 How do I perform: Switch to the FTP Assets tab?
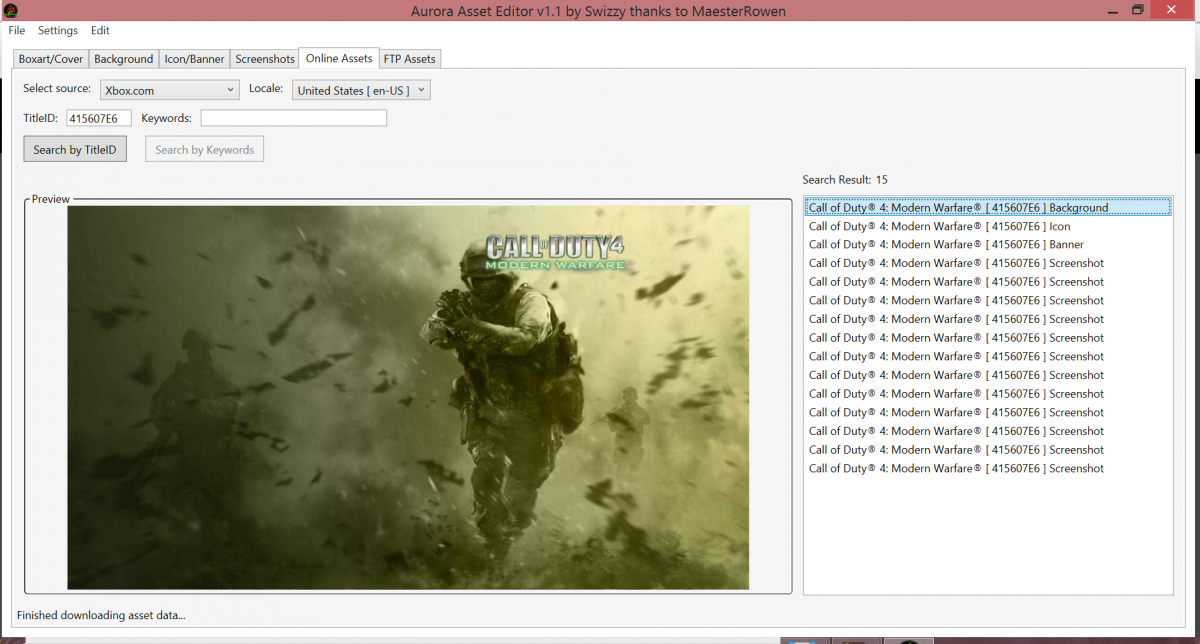[410, 59]
